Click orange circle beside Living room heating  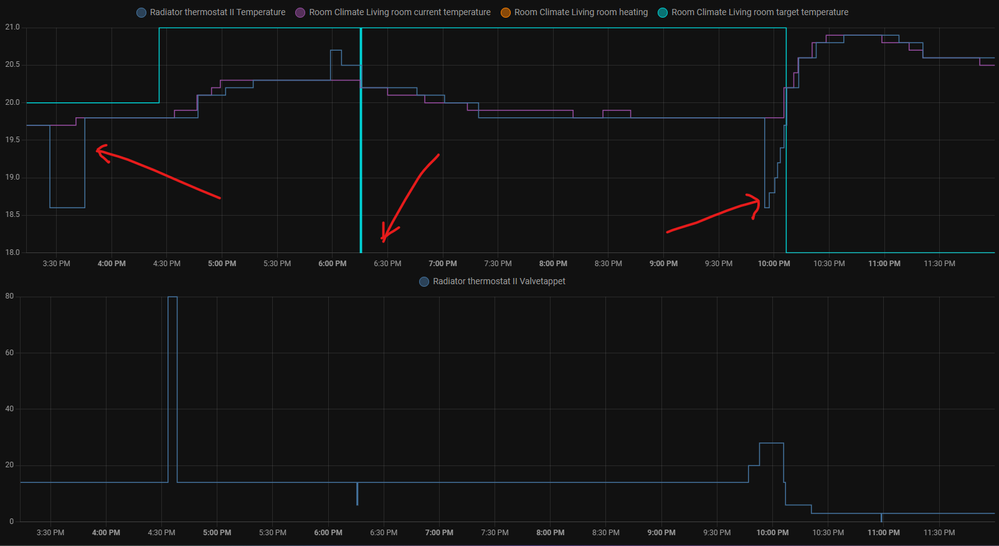pyautogui.click(x=505, y=12)
